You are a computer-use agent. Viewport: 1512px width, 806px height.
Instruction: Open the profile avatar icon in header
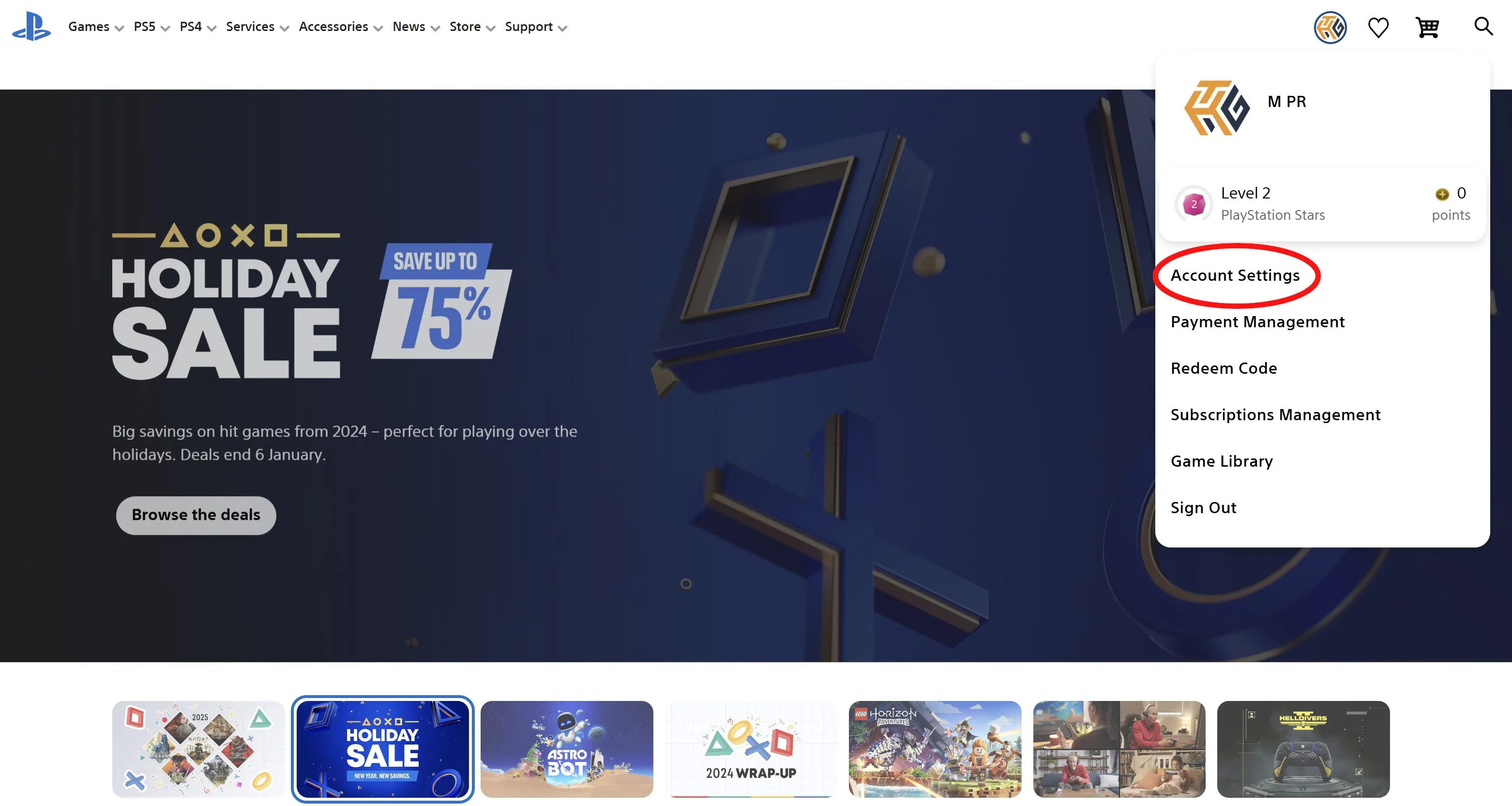1330,27
